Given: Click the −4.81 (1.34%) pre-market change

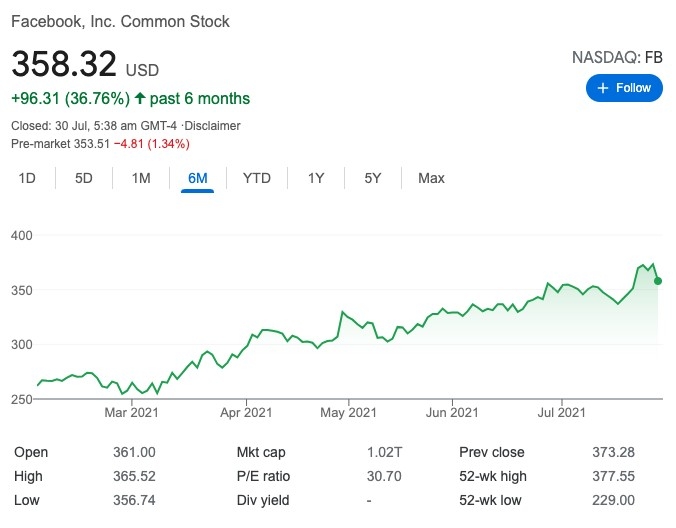Looking at the screenshot, I should [152, 144].
